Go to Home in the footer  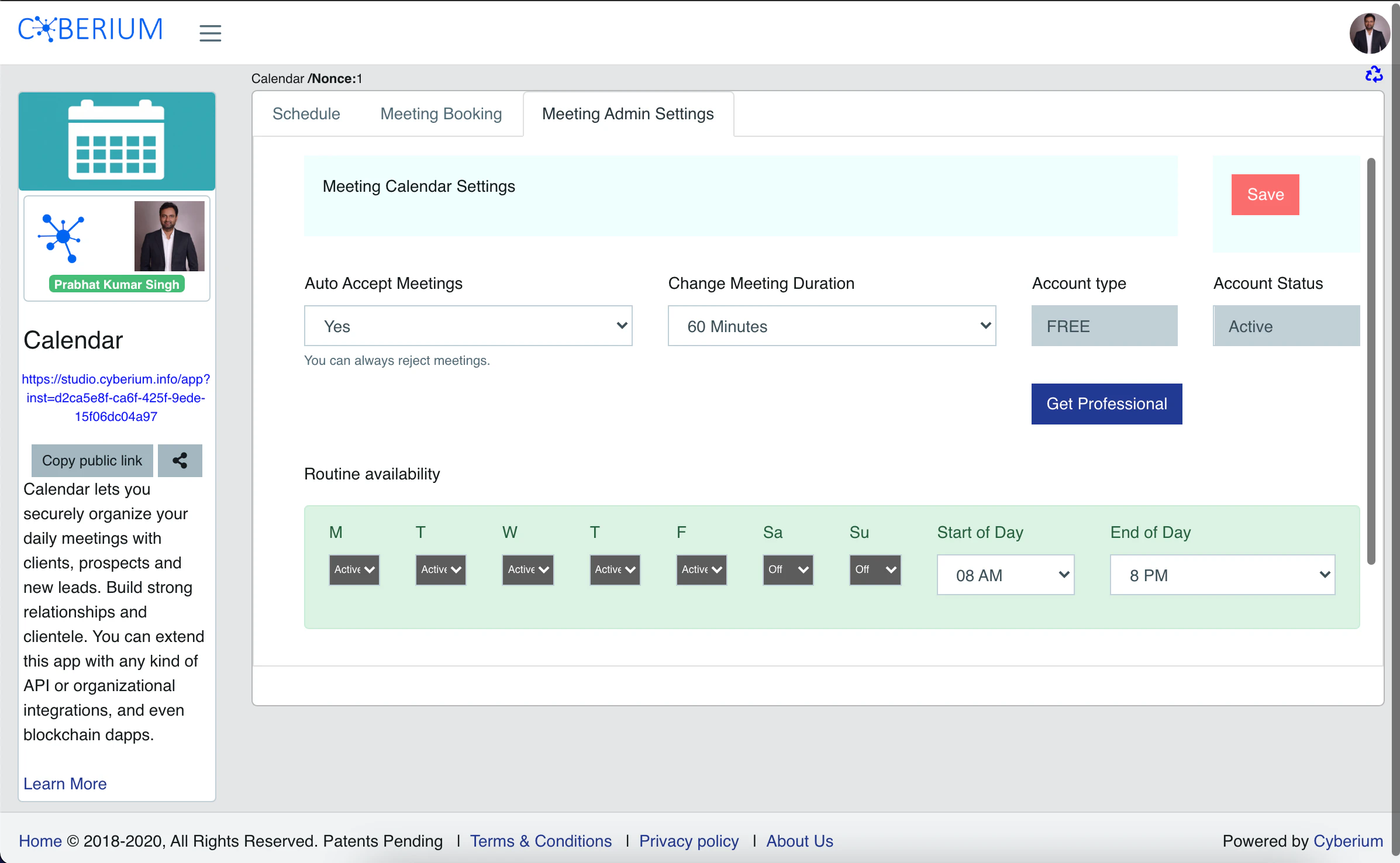tap(40, 841)
